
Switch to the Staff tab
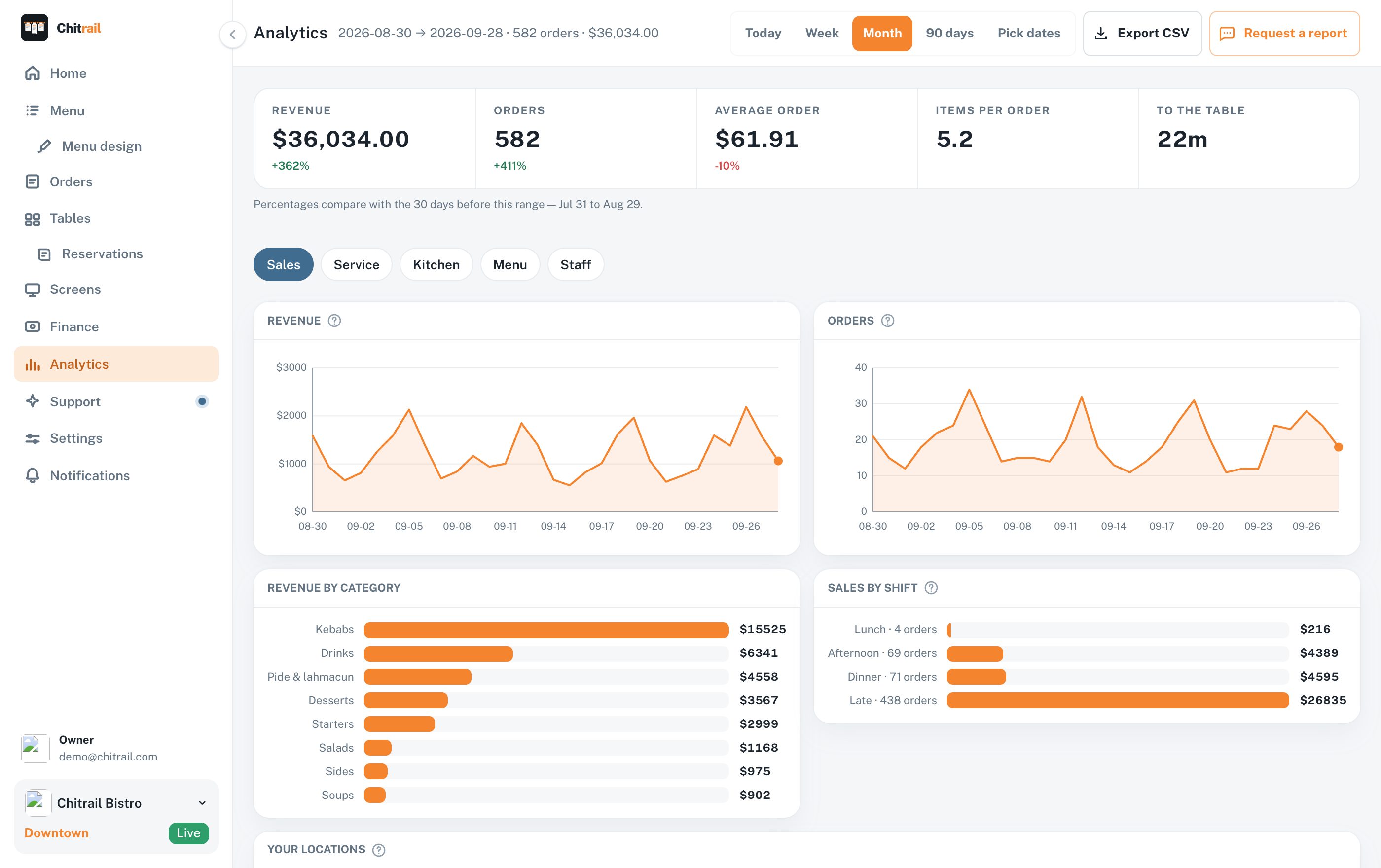(x=575, y=265)
